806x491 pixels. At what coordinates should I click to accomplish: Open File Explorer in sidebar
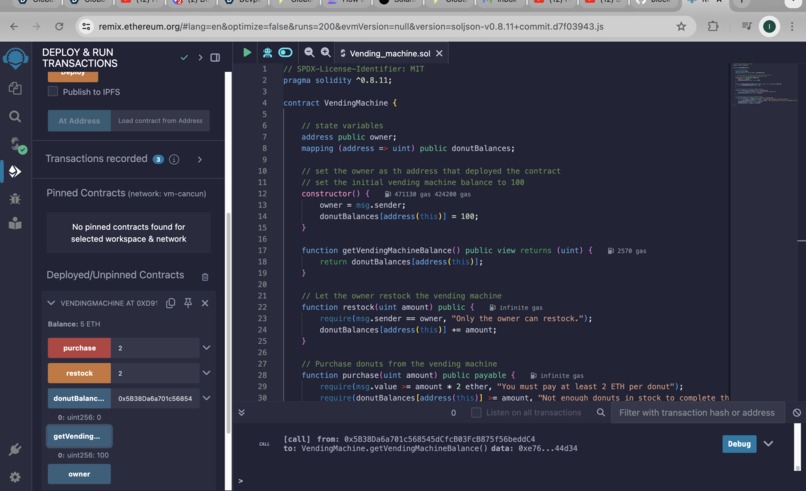click(x=15, y=88)
